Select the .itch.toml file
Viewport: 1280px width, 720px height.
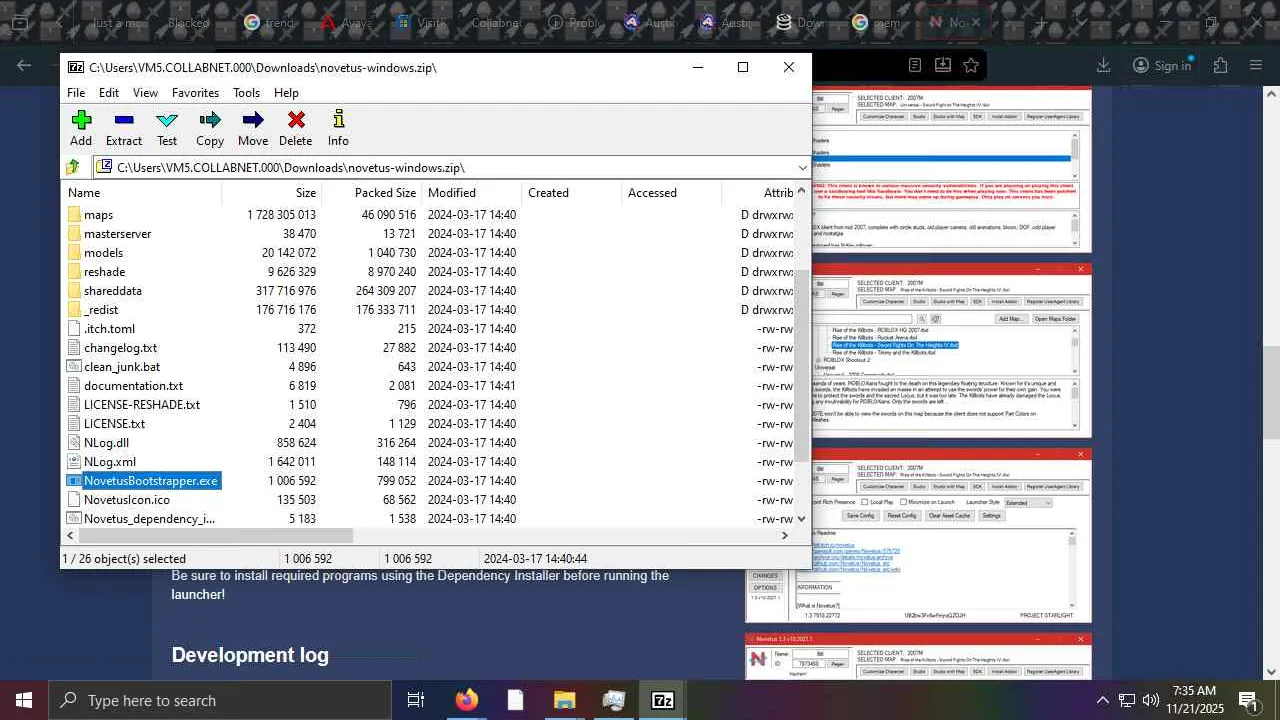[109, 329]
